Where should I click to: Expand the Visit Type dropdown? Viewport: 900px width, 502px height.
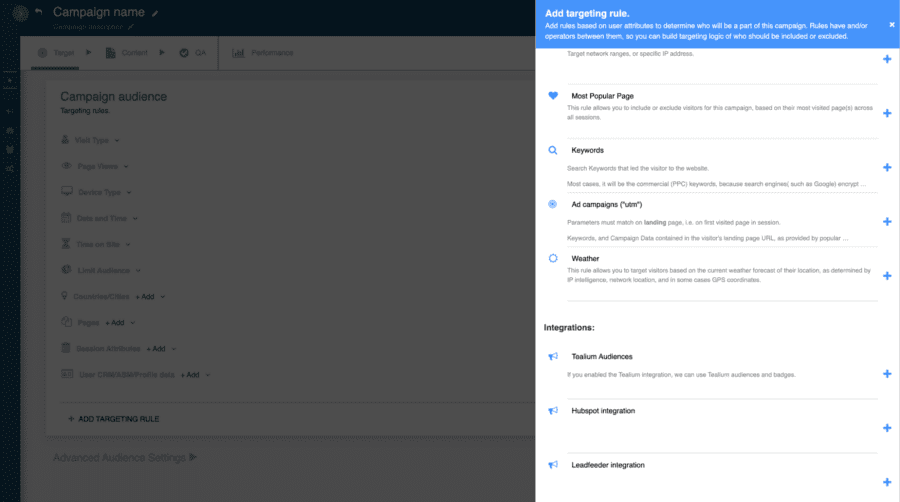98,141
